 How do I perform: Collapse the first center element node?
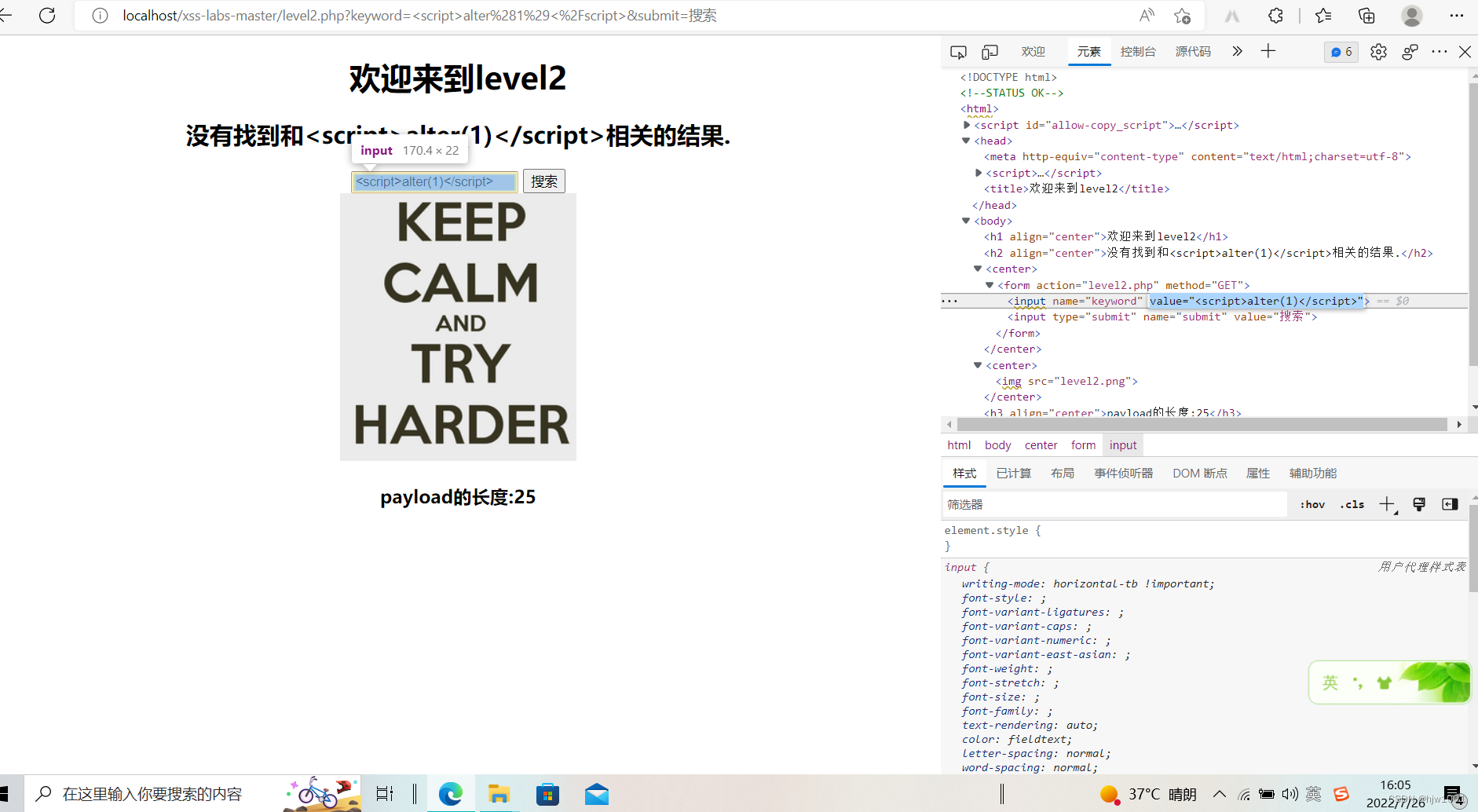(x=978, y=269)
